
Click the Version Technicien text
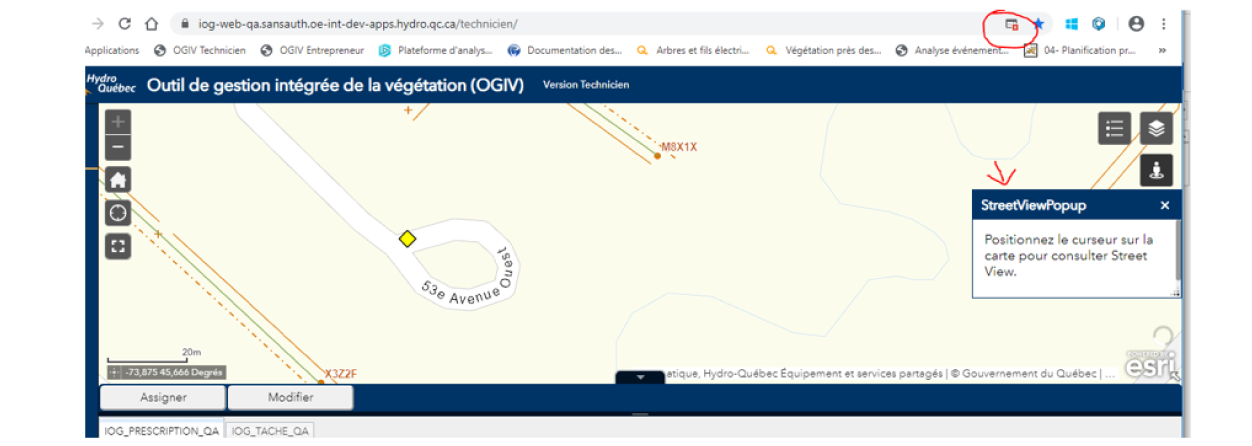(586, 85)
